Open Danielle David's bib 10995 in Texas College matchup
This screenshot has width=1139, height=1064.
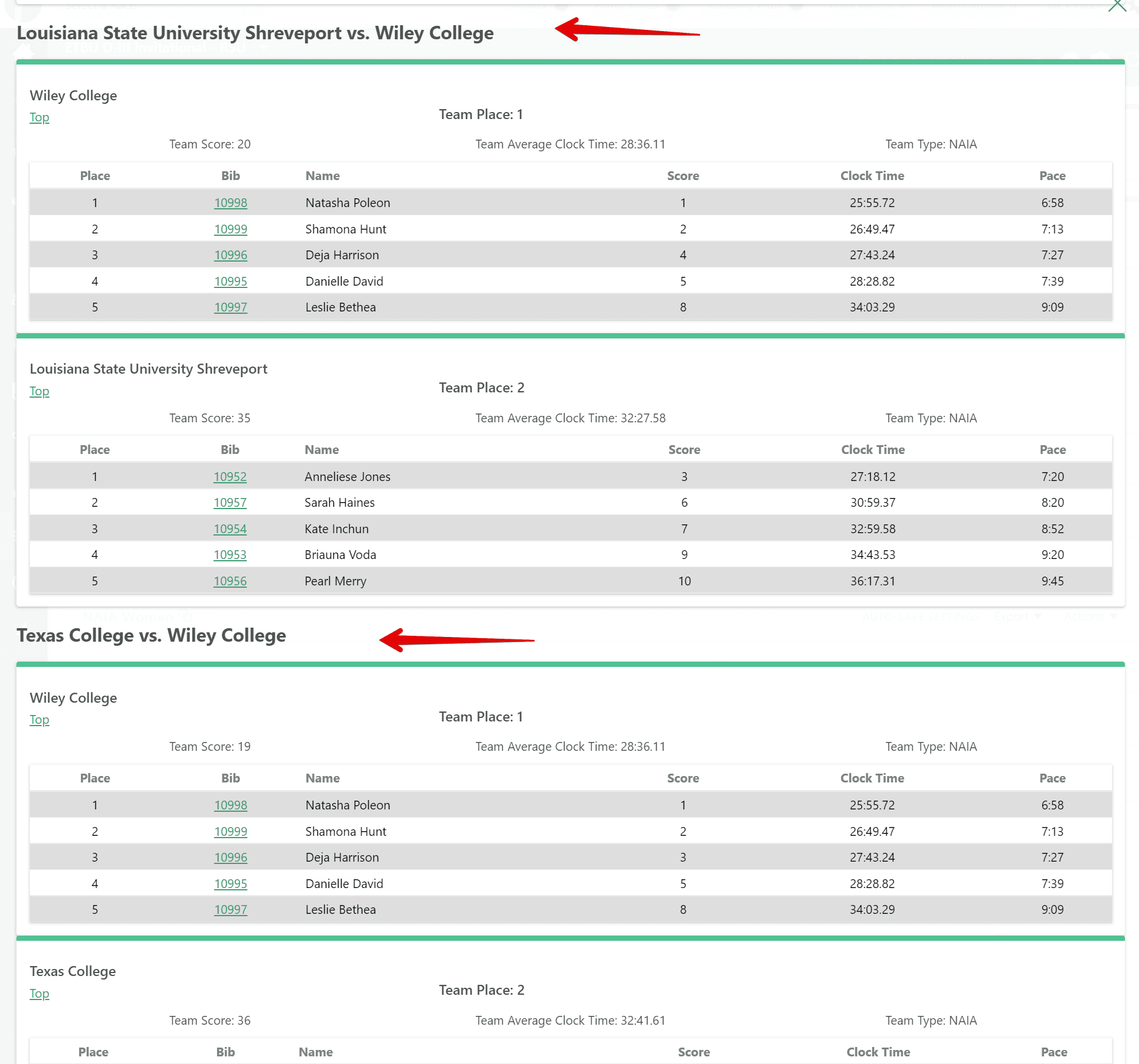[231, 884]
